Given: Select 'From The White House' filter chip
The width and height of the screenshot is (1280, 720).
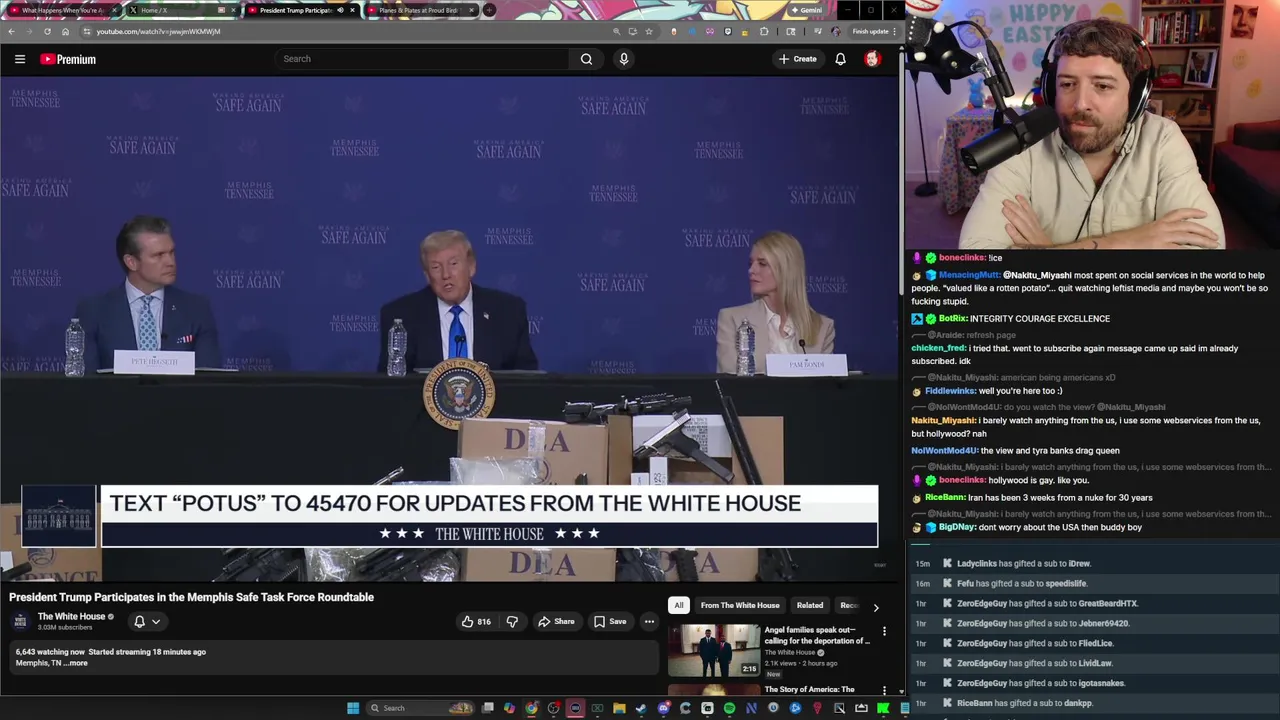Looking at the screenshot, I should tap(740, 605).
